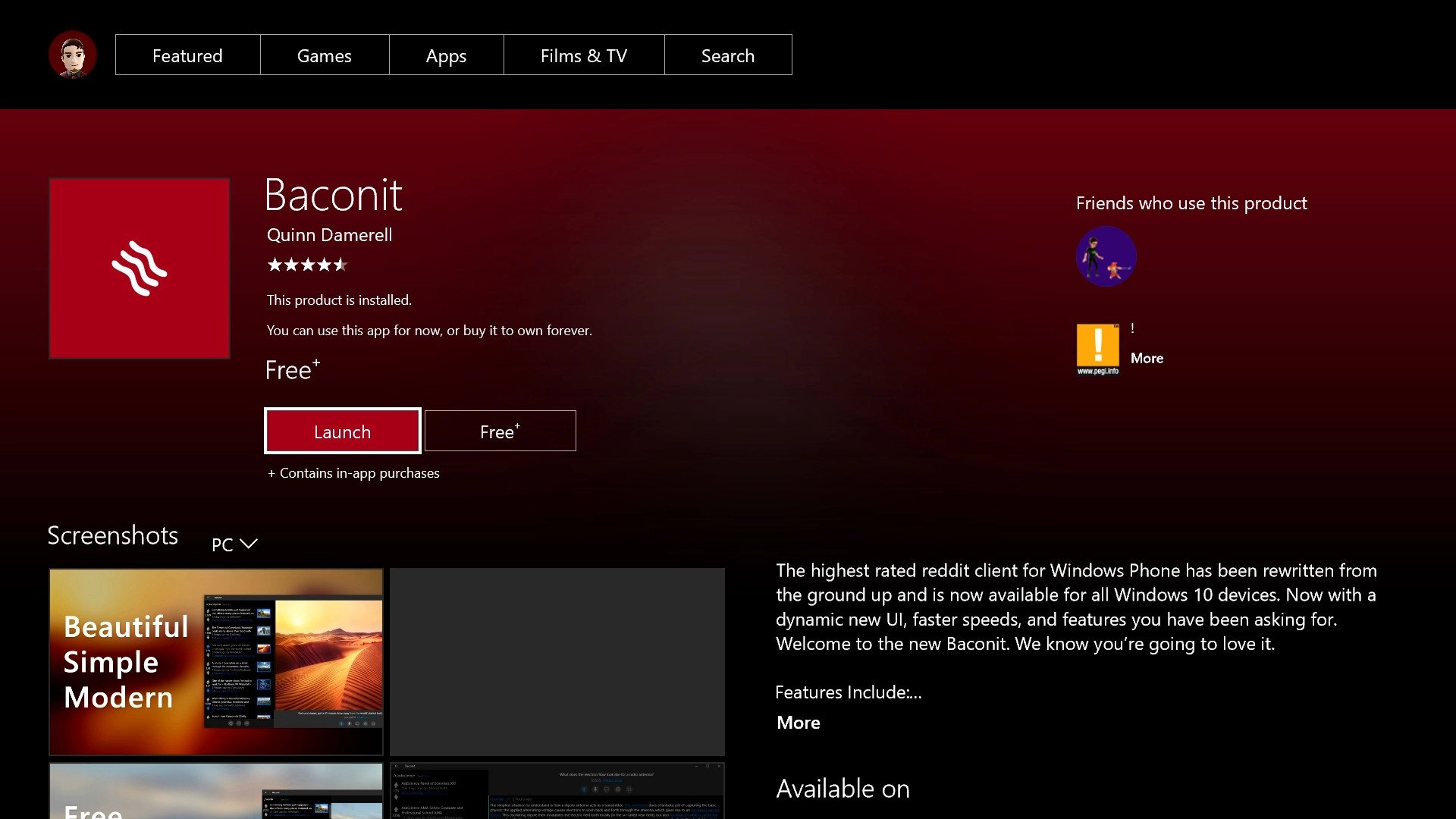Go to the Films & TV tab
This screenshot has height=819, width=1456.
tap(583, 55)
